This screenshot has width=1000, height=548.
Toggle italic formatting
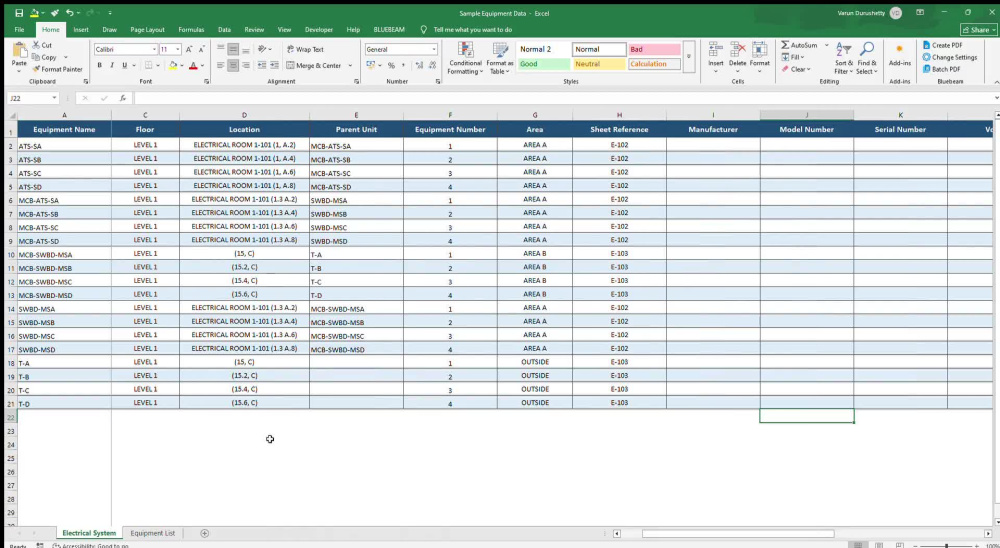(x=112, y=65)
